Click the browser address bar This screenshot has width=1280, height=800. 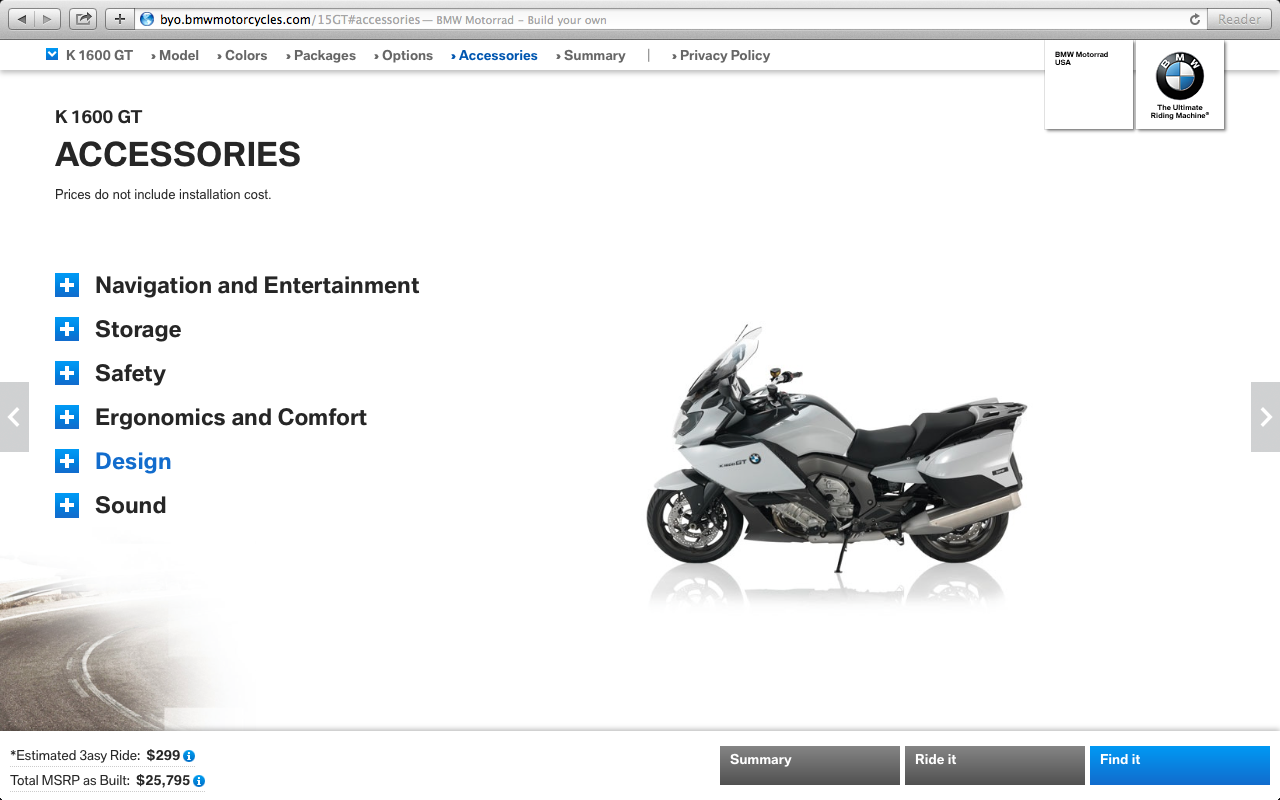click(x=670, y=19)
